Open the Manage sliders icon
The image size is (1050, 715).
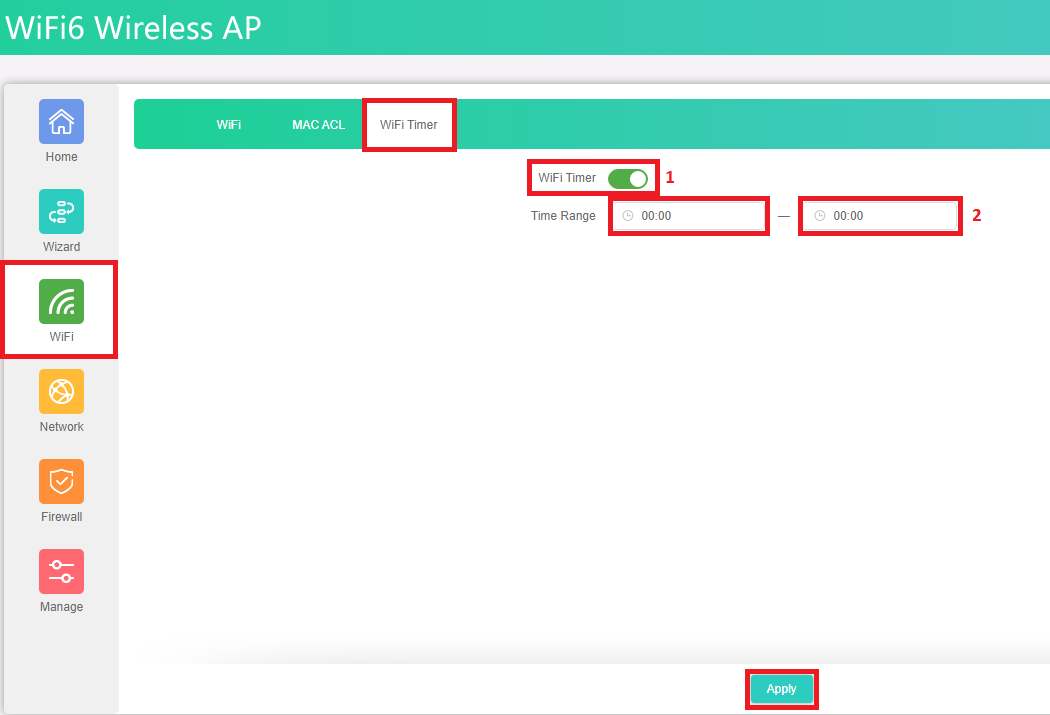click(x=61, y=572)
